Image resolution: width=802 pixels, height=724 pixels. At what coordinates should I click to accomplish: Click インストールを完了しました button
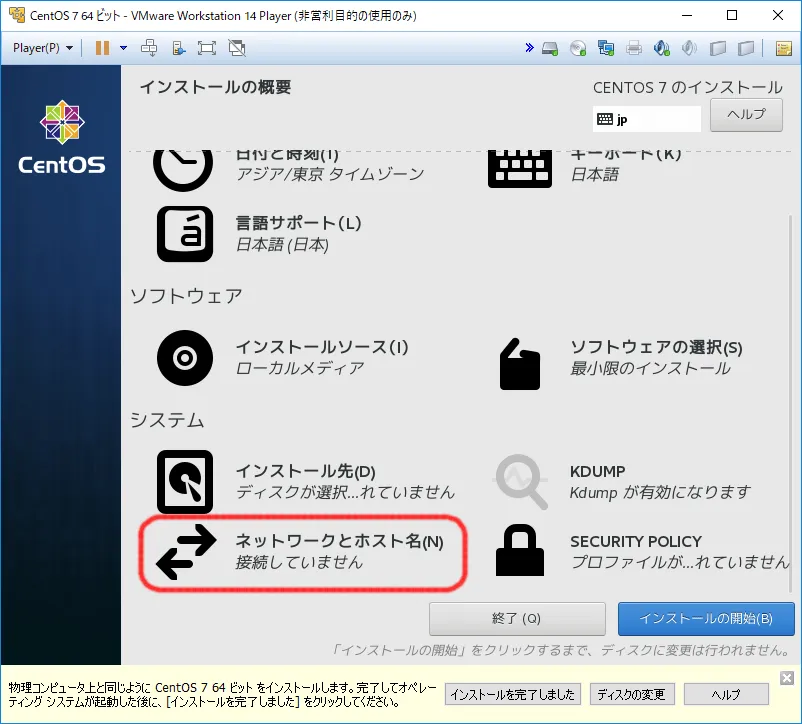513,694
